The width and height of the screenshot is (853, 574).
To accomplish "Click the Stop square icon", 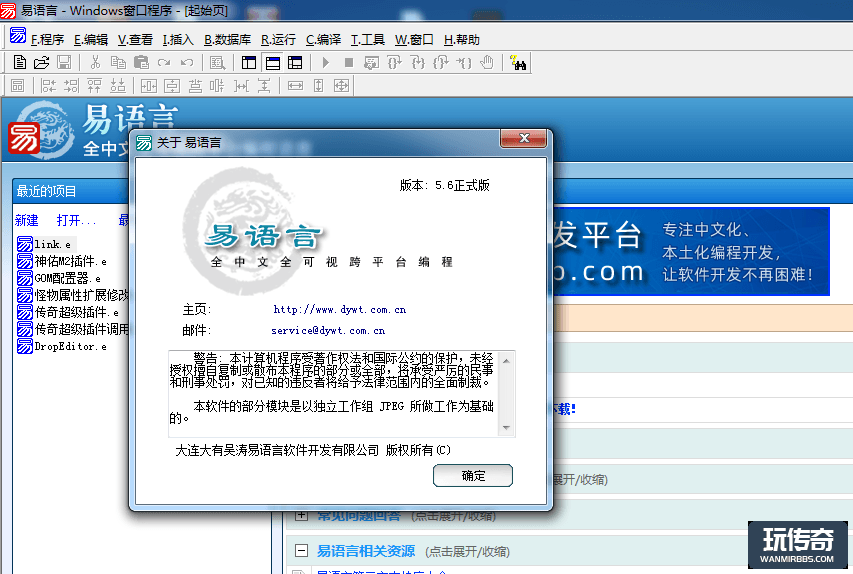I will tap(349, 63).
